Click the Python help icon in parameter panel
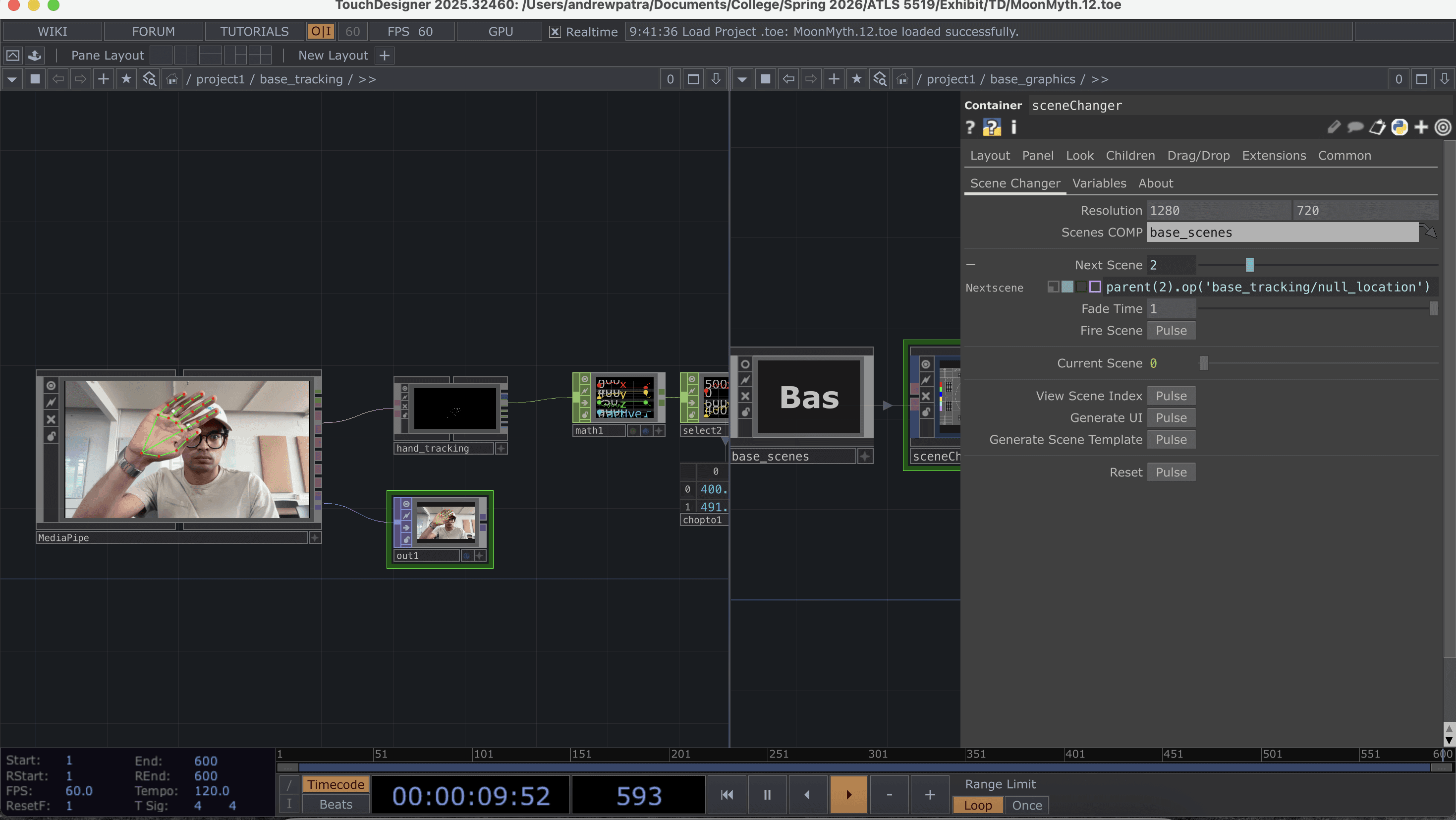This screenshot has width=1456, height=820. tap(991, 127)
